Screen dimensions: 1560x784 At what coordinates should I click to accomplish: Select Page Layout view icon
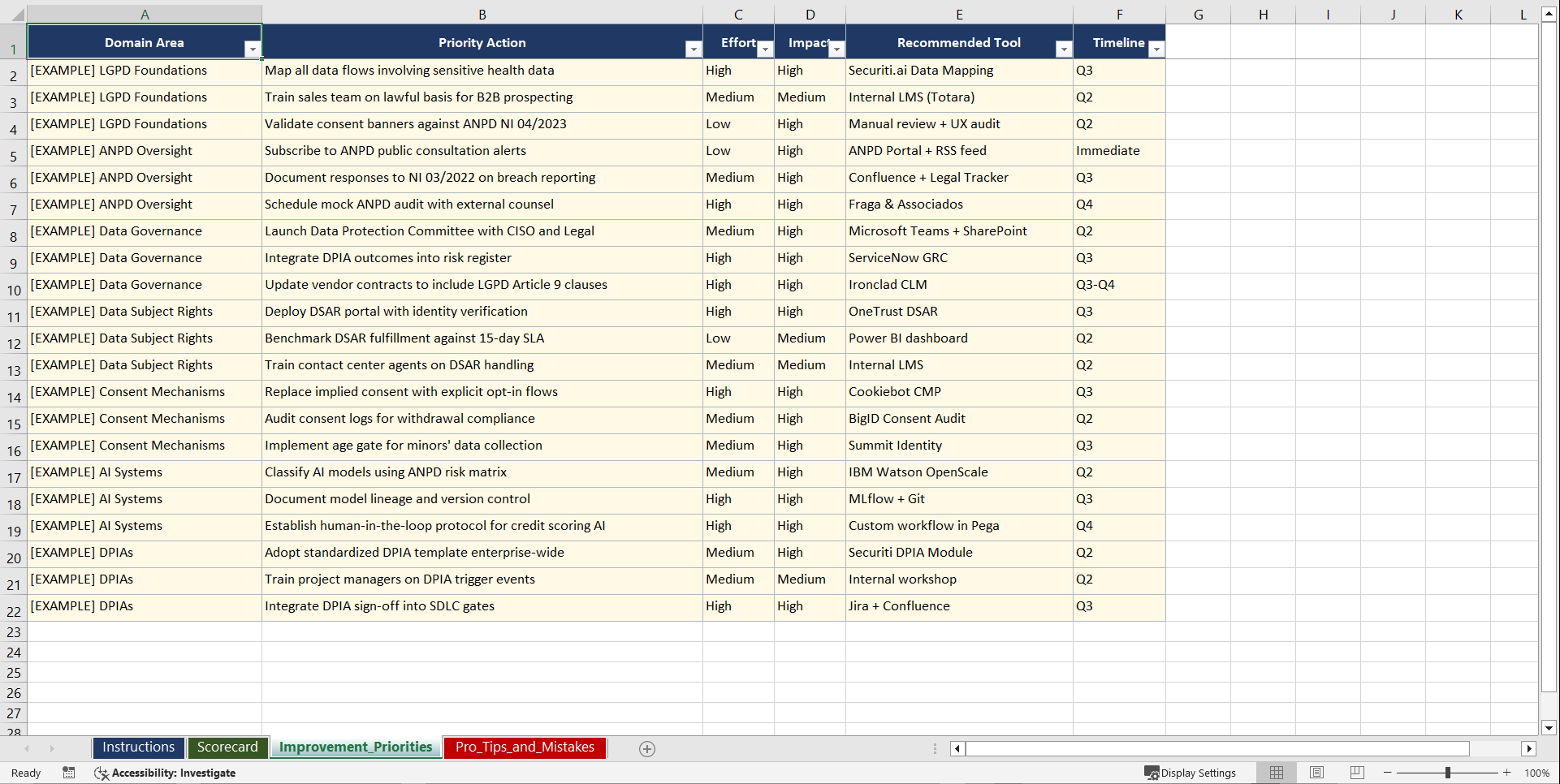pyautogui.click(x=1316, y=773)
